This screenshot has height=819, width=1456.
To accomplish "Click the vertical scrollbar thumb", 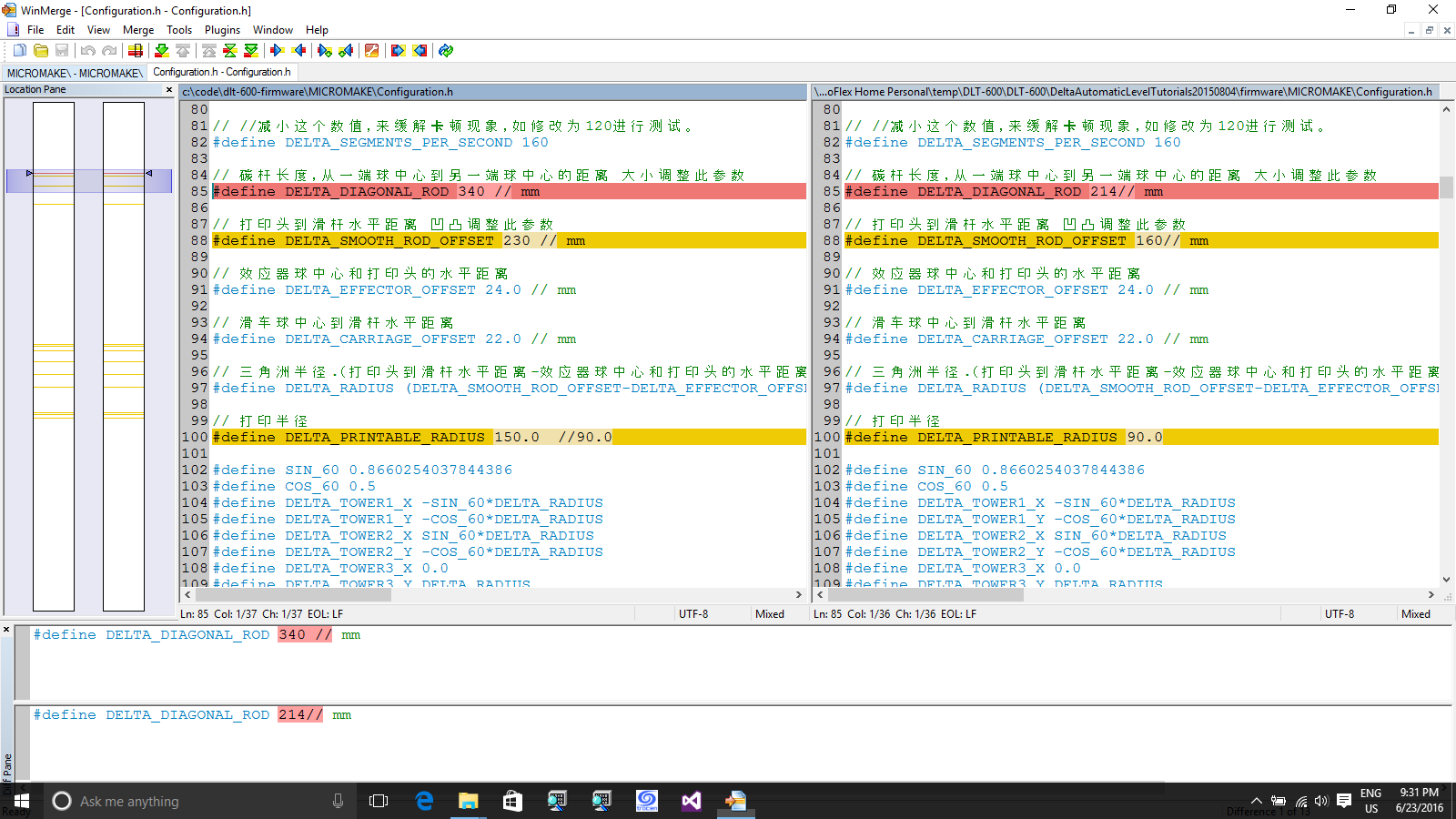I will [1446, 187].
